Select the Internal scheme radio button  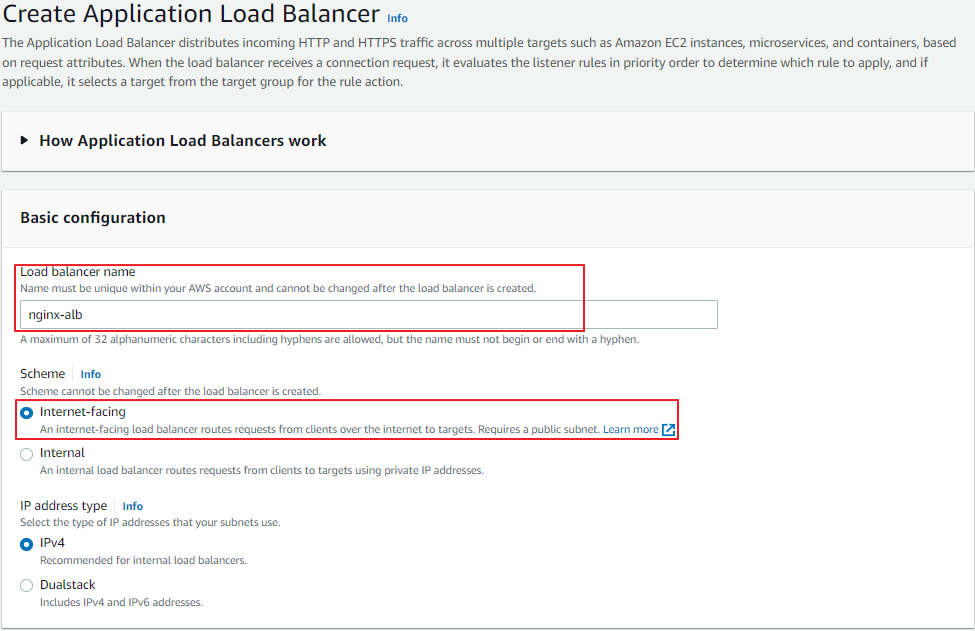tap(26, 454)
